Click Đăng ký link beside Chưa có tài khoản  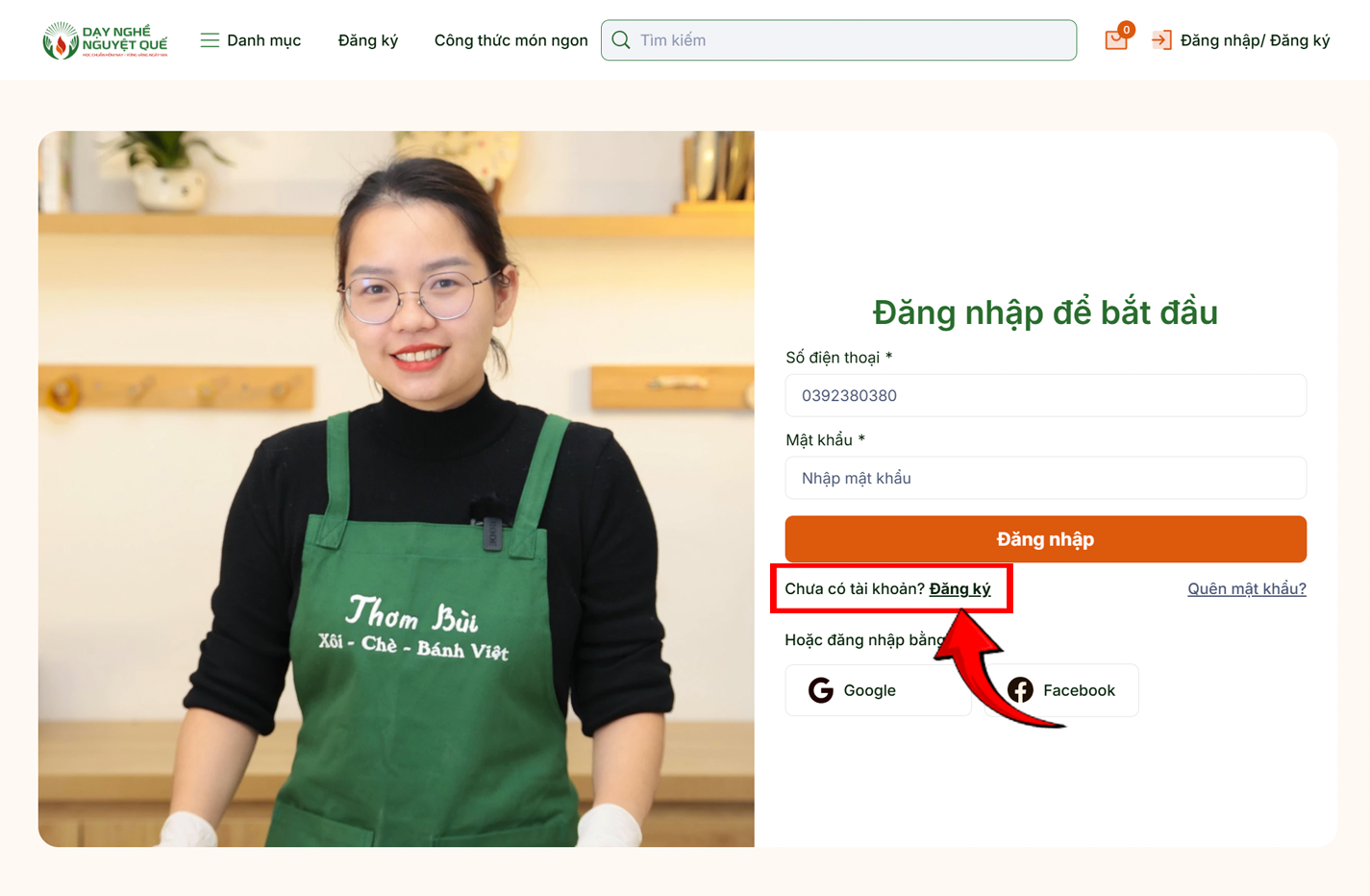[959, 588]
